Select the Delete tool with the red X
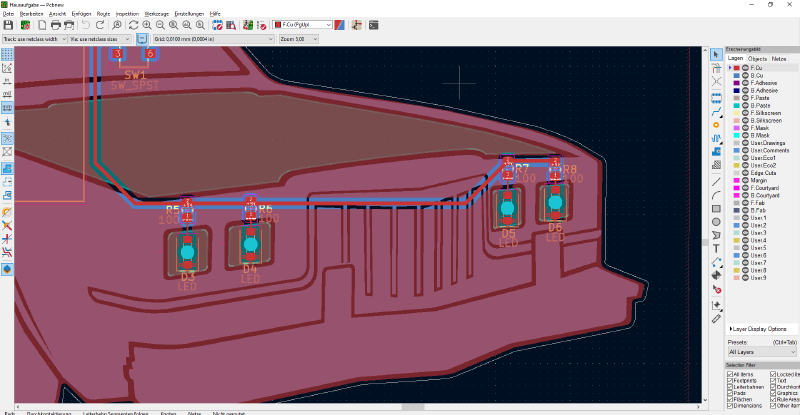Screen dimensions: 800x415 [716, 289]
